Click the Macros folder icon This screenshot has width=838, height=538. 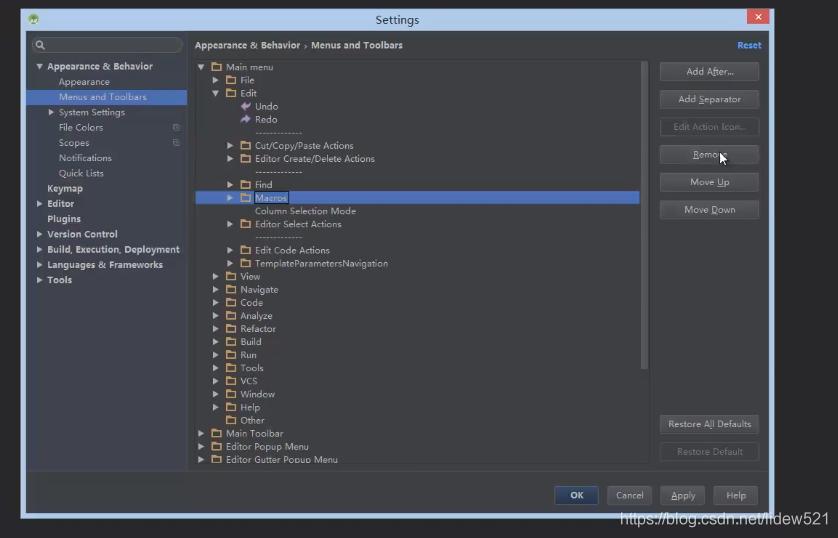(245, 198)
